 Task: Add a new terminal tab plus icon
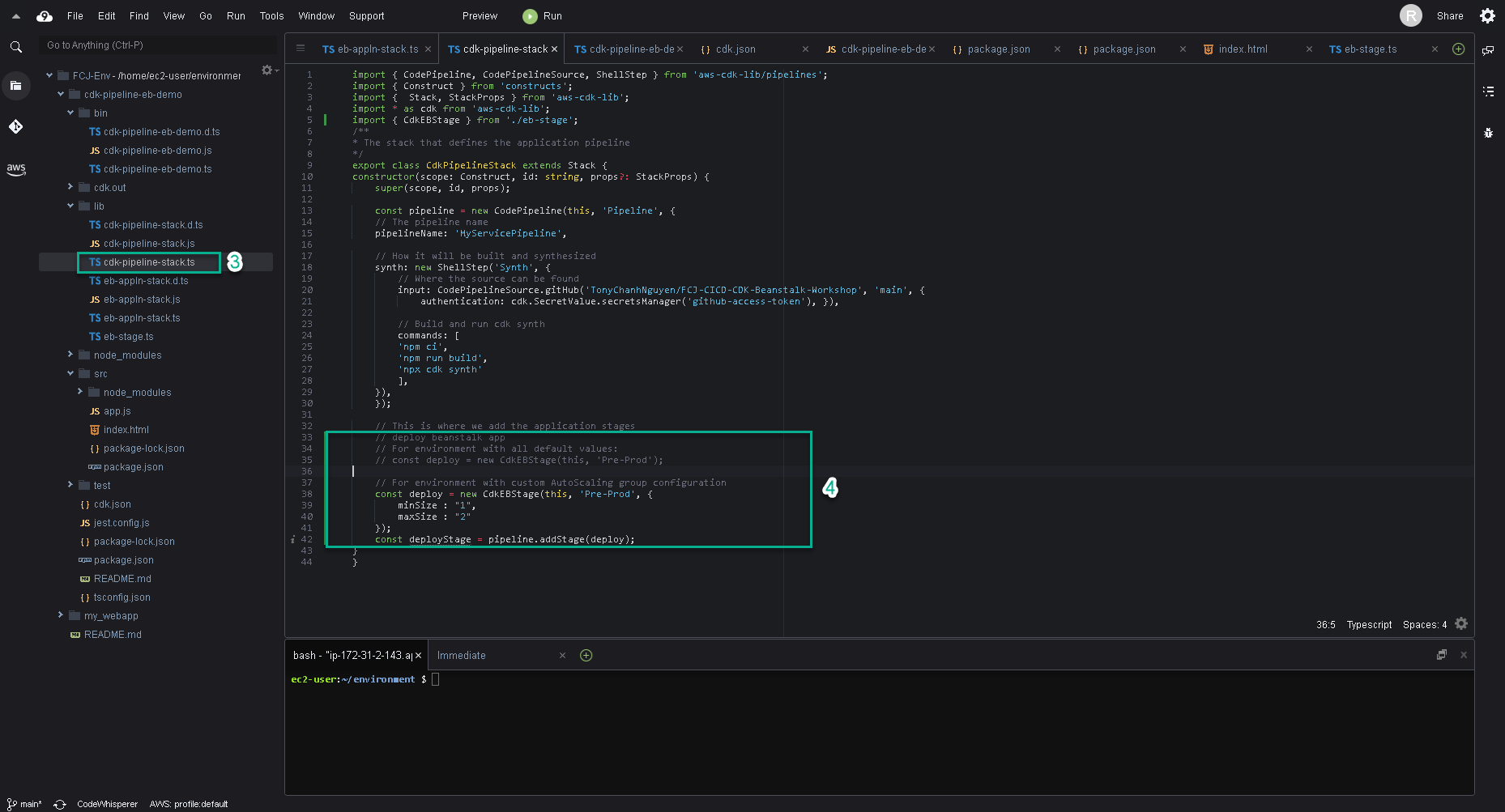pos(586,655)
